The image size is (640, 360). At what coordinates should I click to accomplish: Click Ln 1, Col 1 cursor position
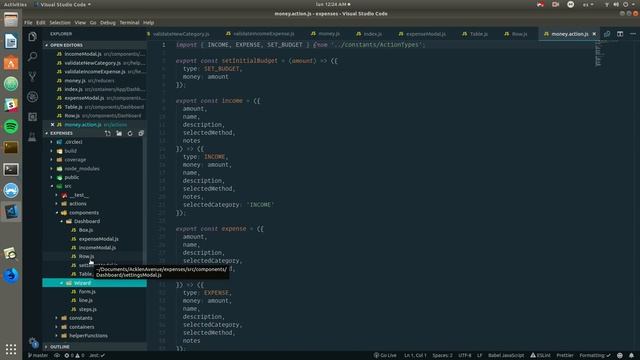coord(415,356)
